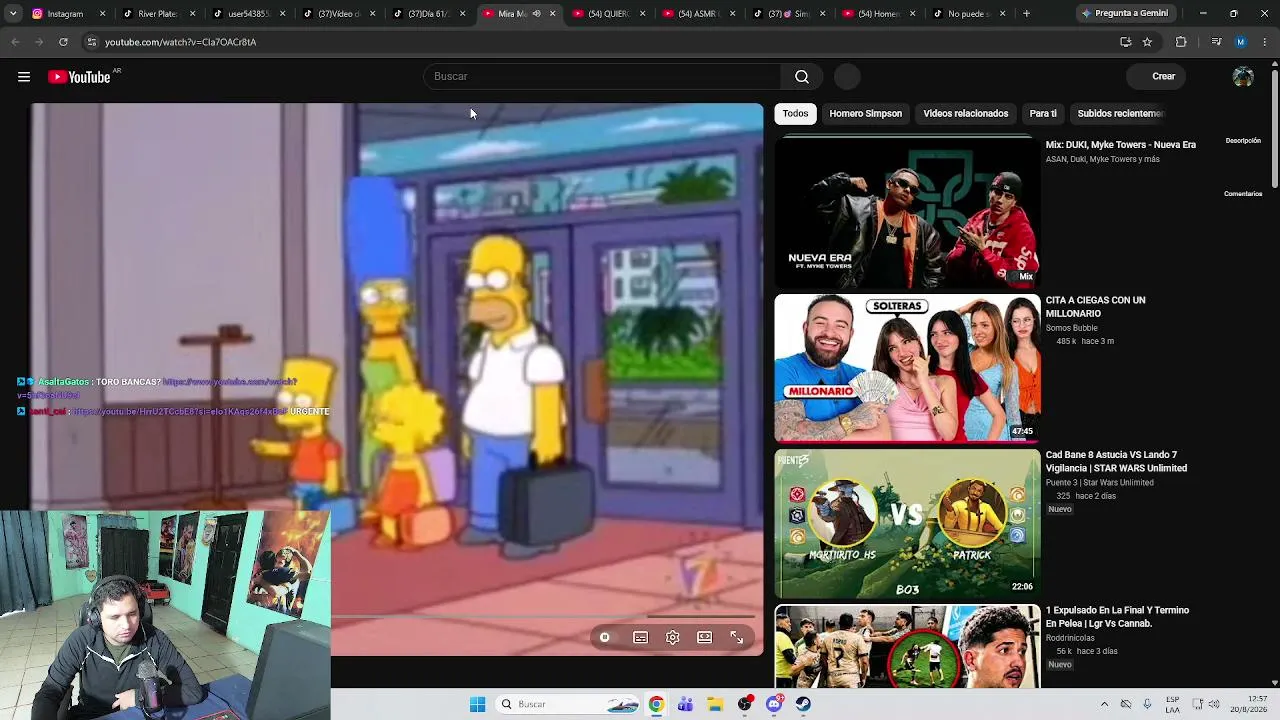Screen dimensions: 1280x720
Task: Open the Chrome profile M avatar
Action: coord(1241,42)
